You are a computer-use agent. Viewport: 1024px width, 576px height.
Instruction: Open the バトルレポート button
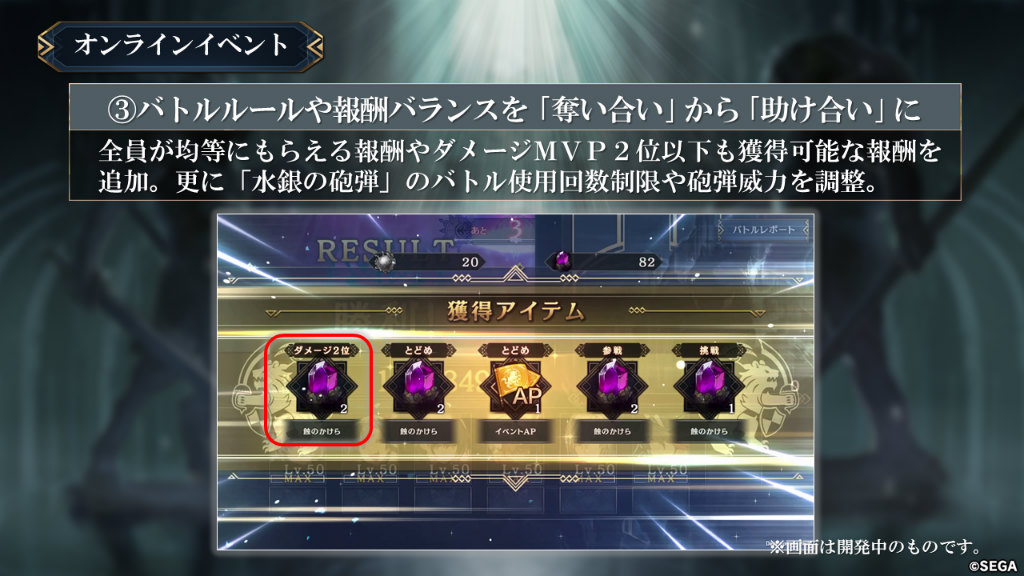tap(763, 230)
